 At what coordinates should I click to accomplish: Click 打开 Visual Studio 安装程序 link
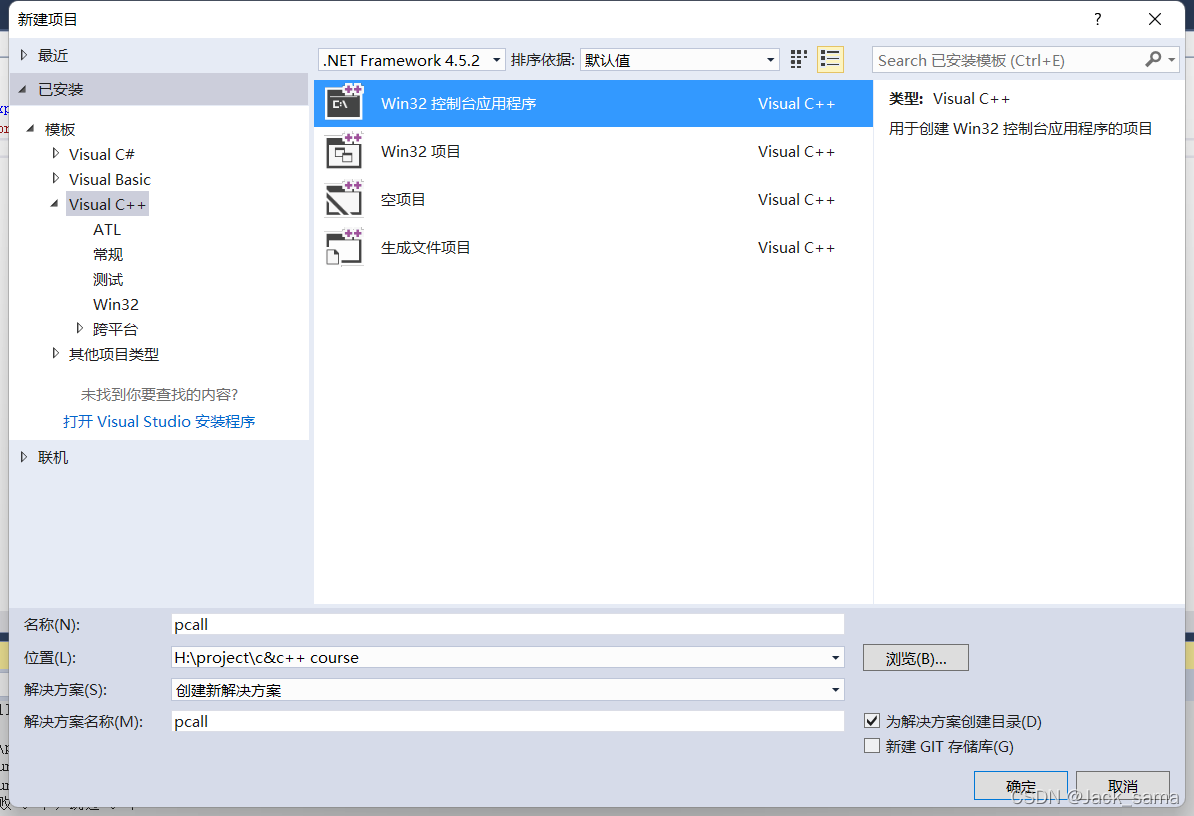click(159, 421)
